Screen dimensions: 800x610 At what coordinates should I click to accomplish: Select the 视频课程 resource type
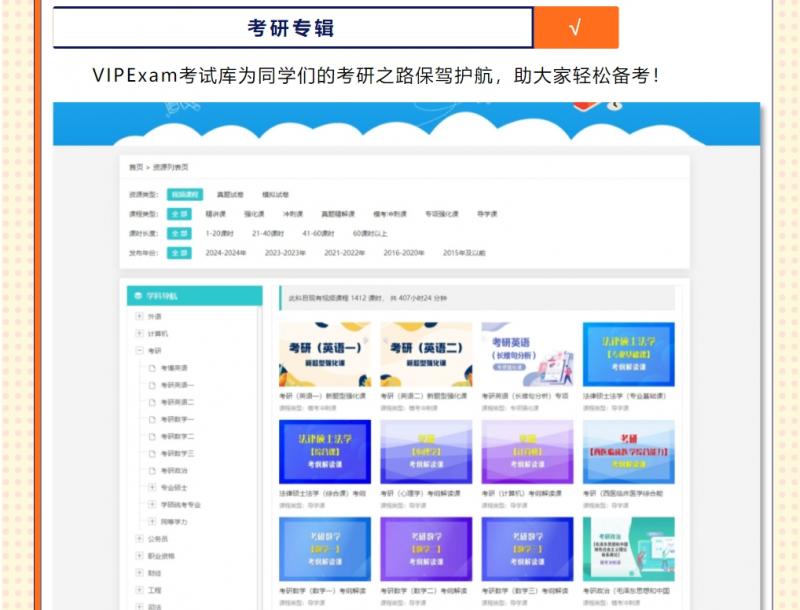[x=185, y=194]
